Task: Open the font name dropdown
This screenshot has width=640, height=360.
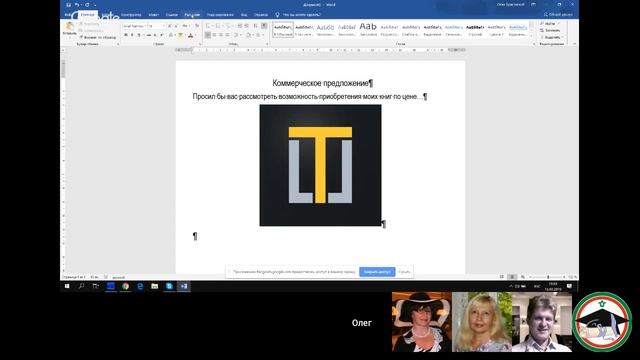Action: click(145, 26)
